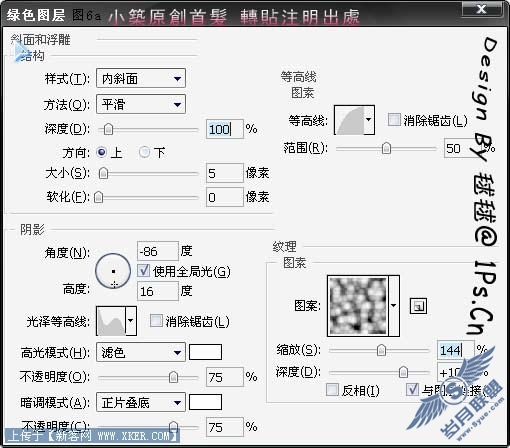The width and height of the screenshot is (510, 448).
Task: Click the 角度 input field showing -86
Action: [x=158, y=251]
